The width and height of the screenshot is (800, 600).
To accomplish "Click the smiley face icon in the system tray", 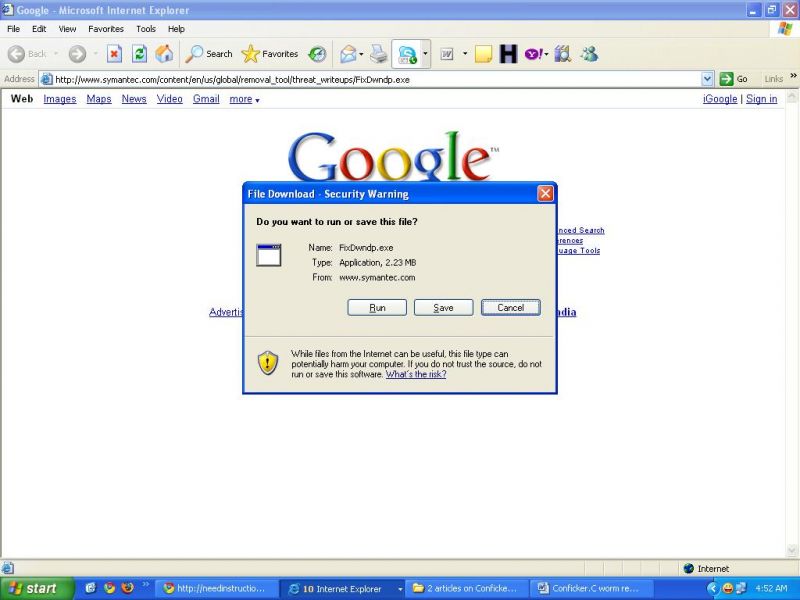I will point(728,588).
